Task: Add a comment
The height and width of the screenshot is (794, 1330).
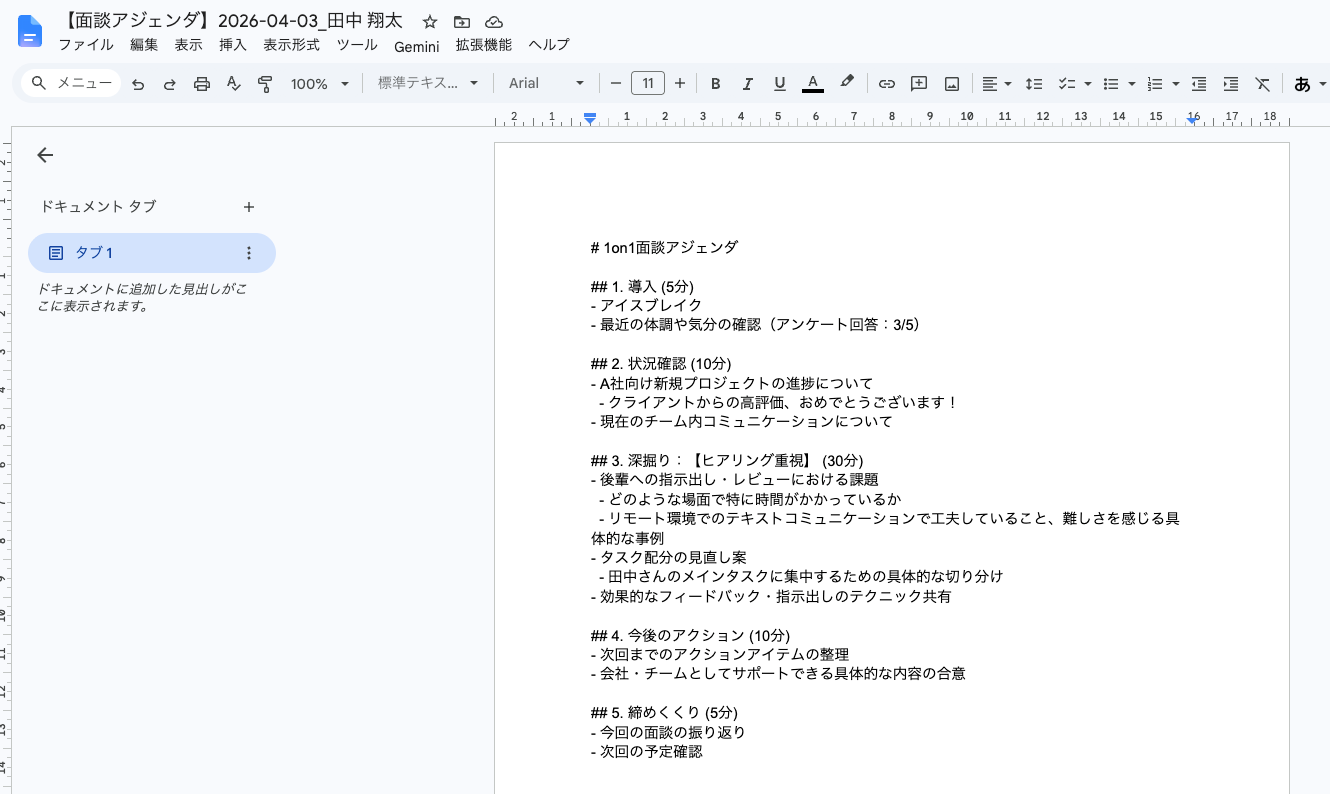Action: tap(919, 84)
